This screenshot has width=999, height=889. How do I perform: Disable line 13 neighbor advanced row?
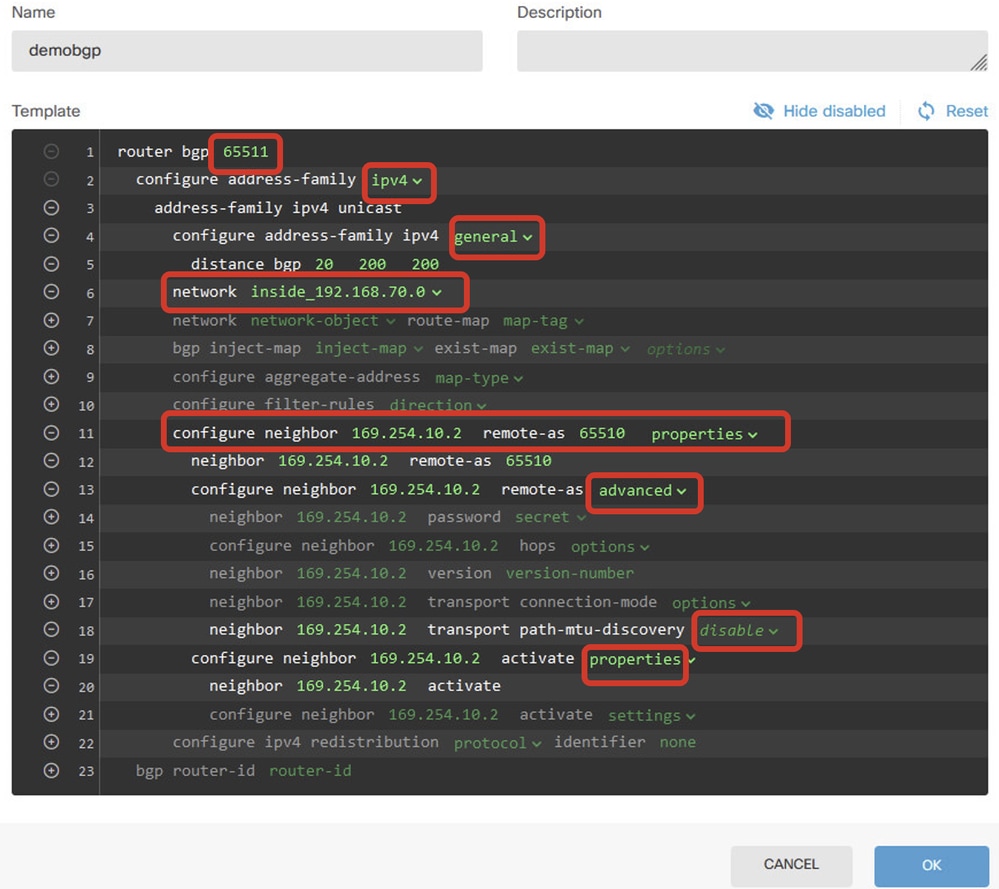[51, 489]
